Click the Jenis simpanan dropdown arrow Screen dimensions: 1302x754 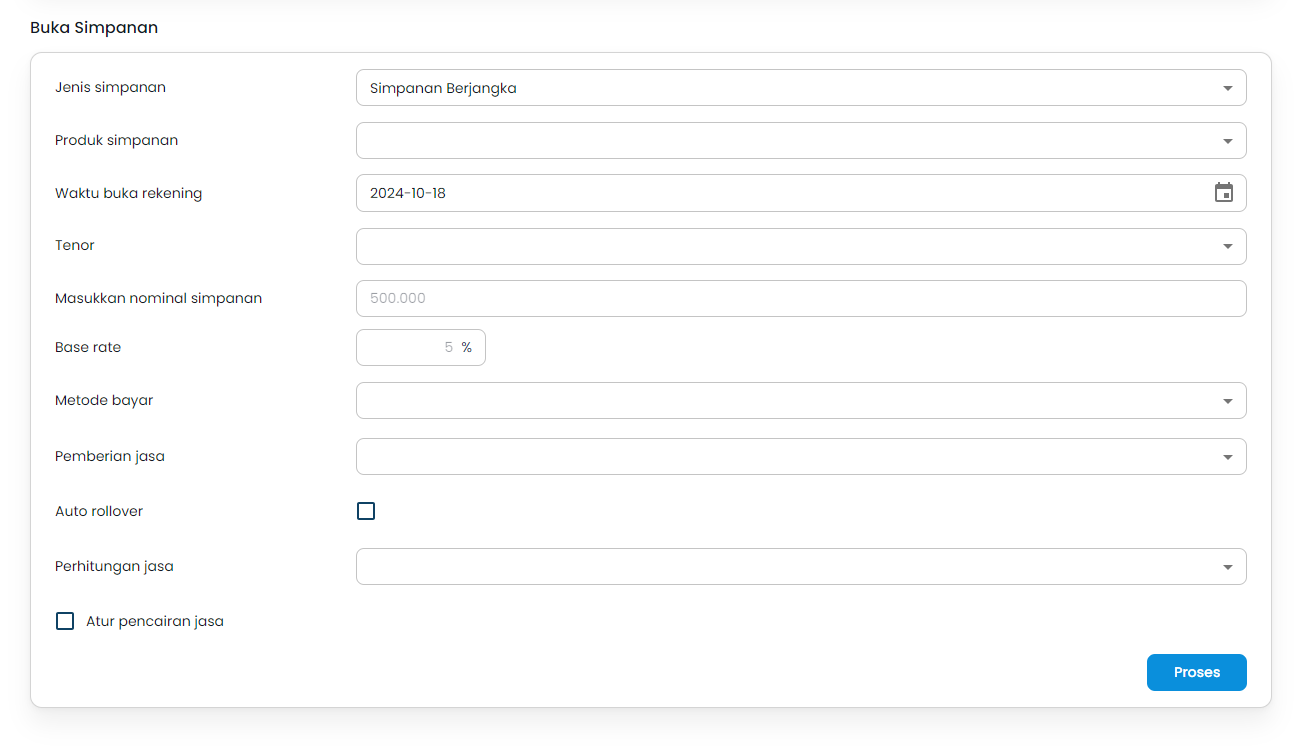click(x=1228, y=87)
